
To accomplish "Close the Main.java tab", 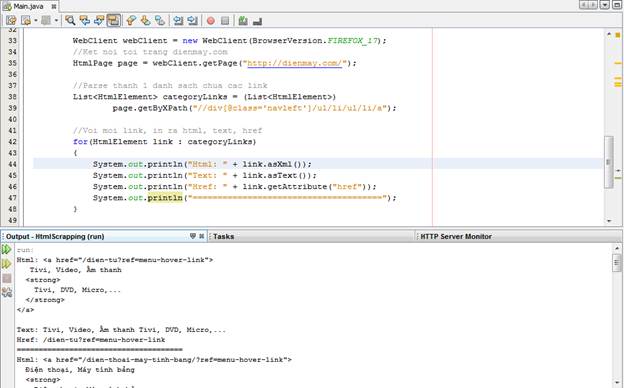I will tap(54, 6).
